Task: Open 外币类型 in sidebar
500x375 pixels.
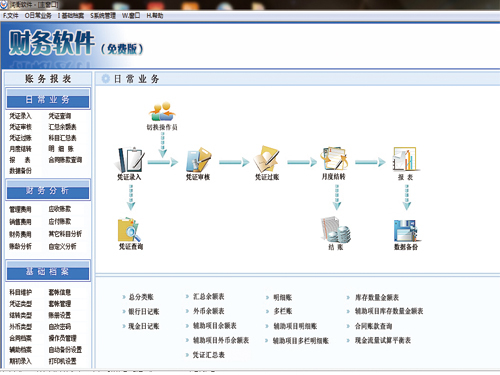Action: click(20, 327)
